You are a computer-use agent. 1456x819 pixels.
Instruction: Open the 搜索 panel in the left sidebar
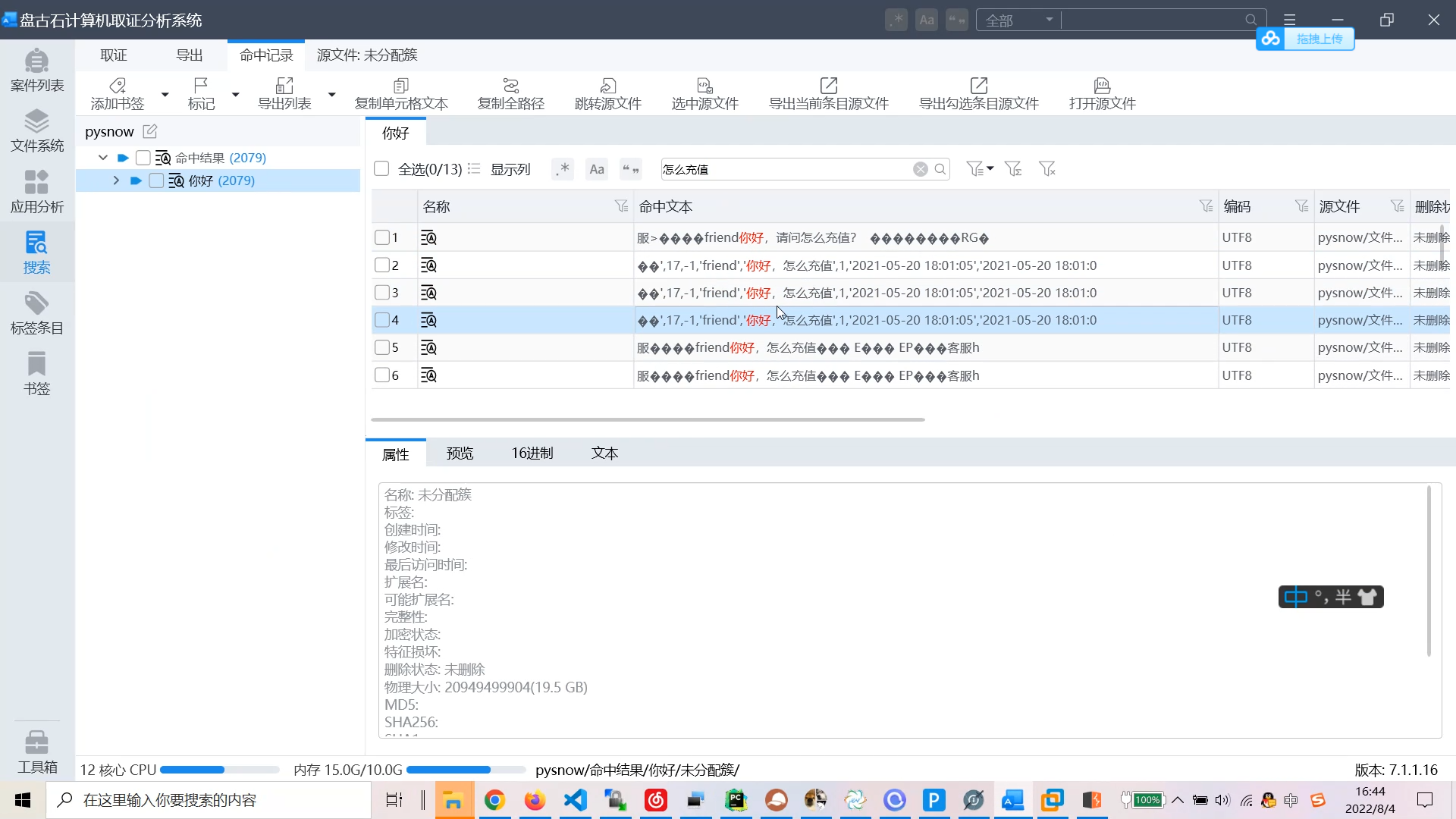click(36, 251)
